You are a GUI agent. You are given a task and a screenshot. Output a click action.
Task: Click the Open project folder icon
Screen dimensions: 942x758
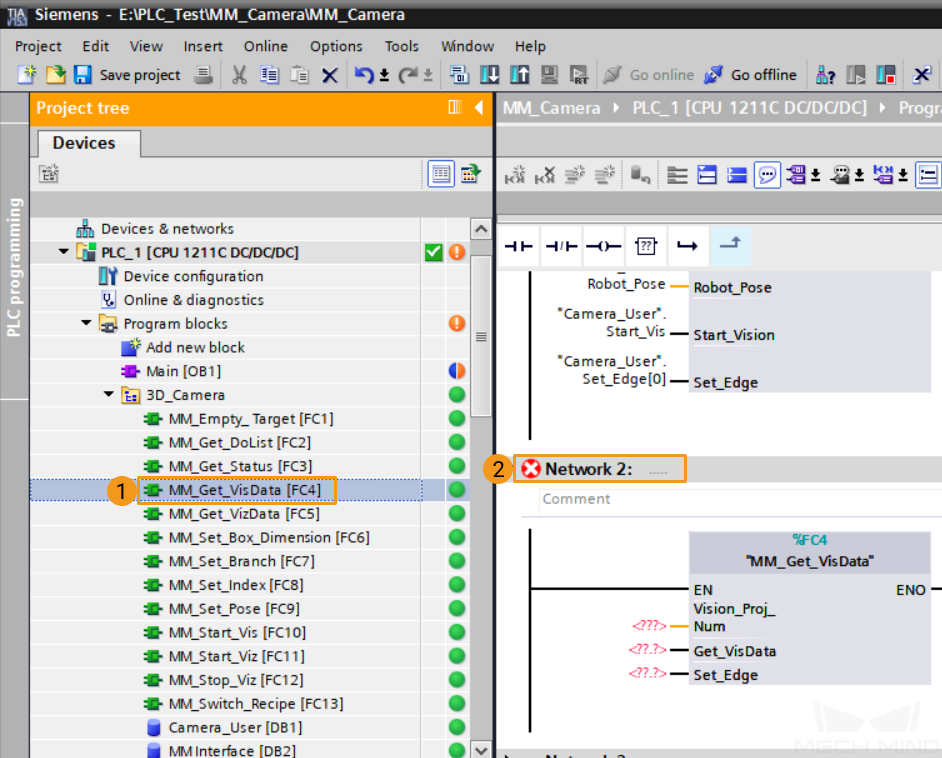click(x=55, y=74)
